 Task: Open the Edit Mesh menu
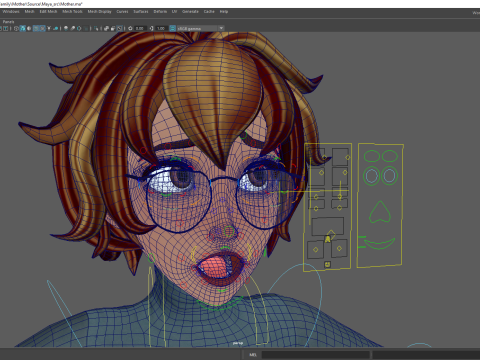[48, 12]
